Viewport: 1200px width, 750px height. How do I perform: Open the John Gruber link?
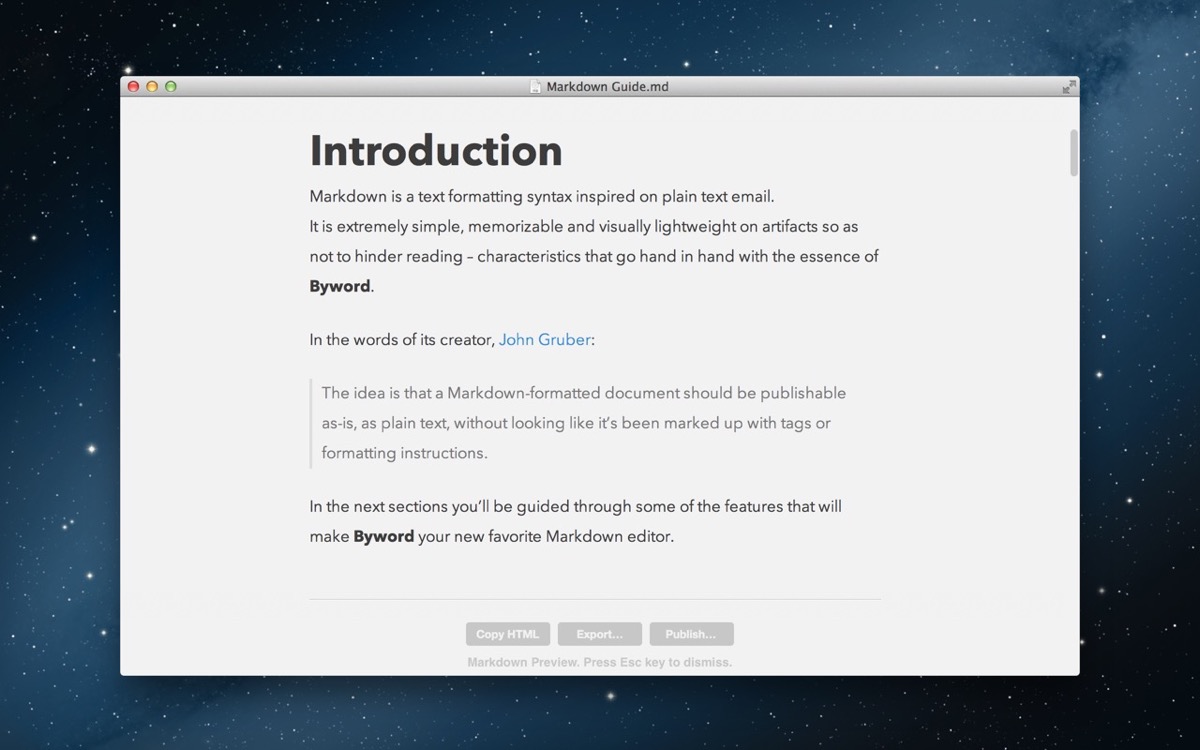tap(544, 340)
